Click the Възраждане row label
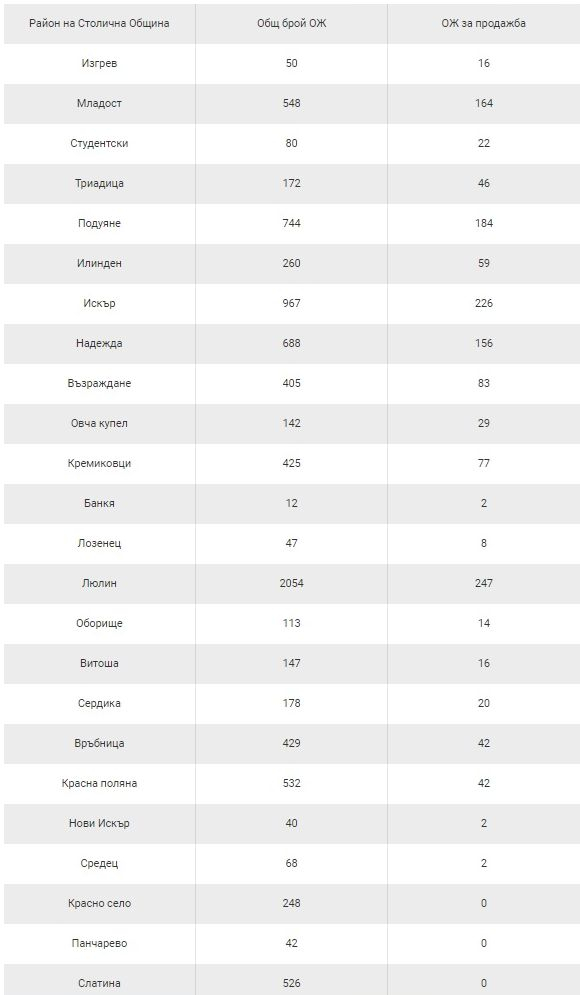 [x=99, y=383]
